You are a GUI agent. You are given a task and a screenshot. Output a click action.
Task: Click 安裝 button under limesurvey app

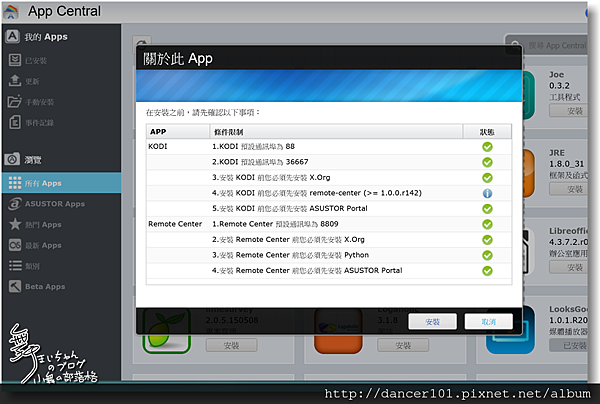click(231, 345)
